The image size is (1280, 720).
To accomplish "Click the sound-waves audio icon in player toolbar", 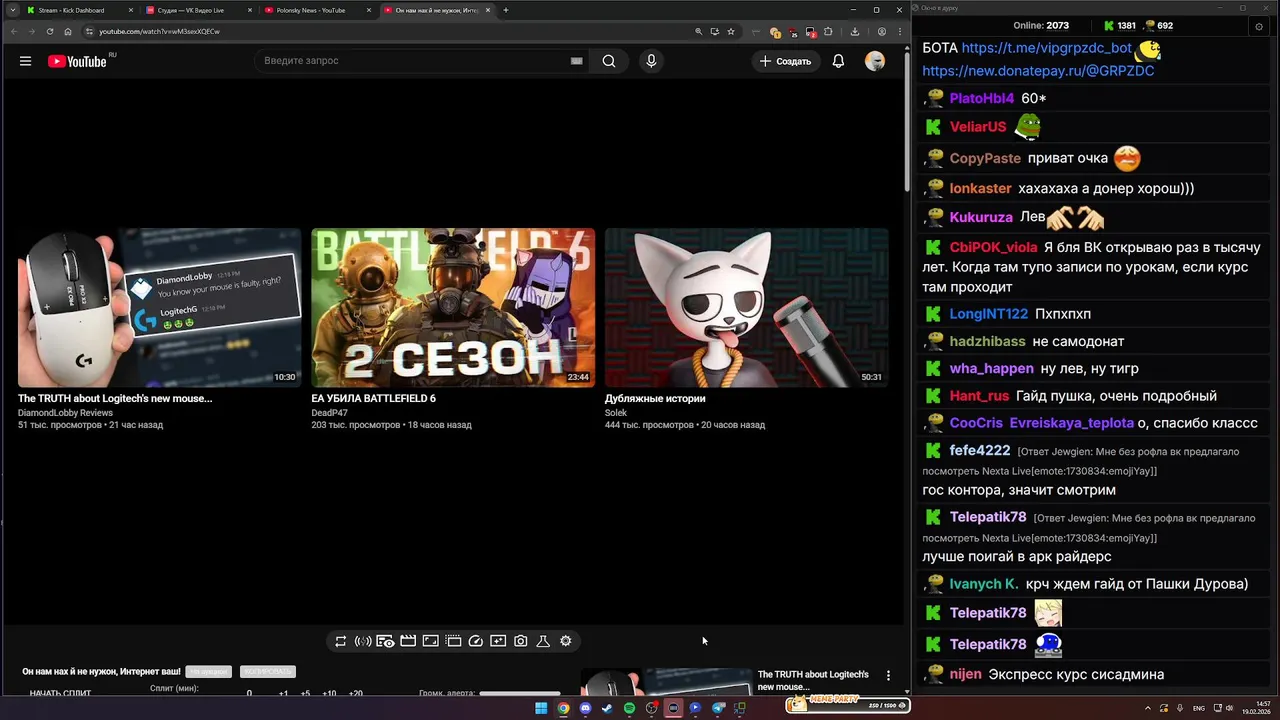I will [363, 641].
